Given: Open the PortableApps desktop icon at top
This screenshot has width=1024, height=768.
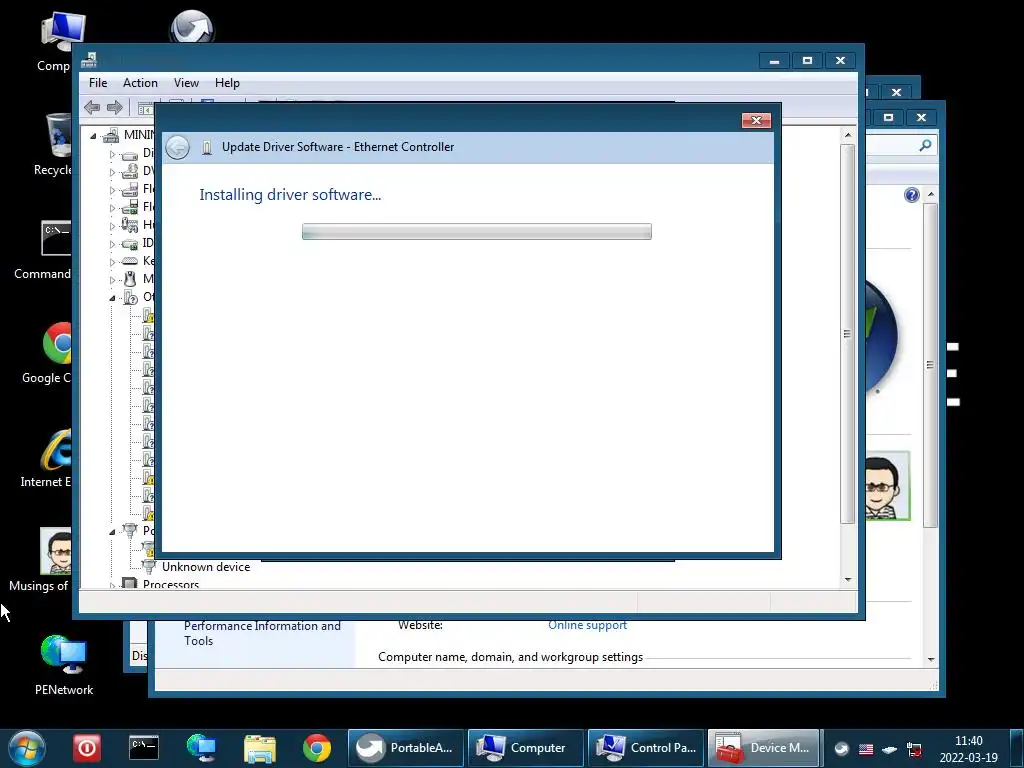Looking at the screenshot, I should click(x=192, y=27).
